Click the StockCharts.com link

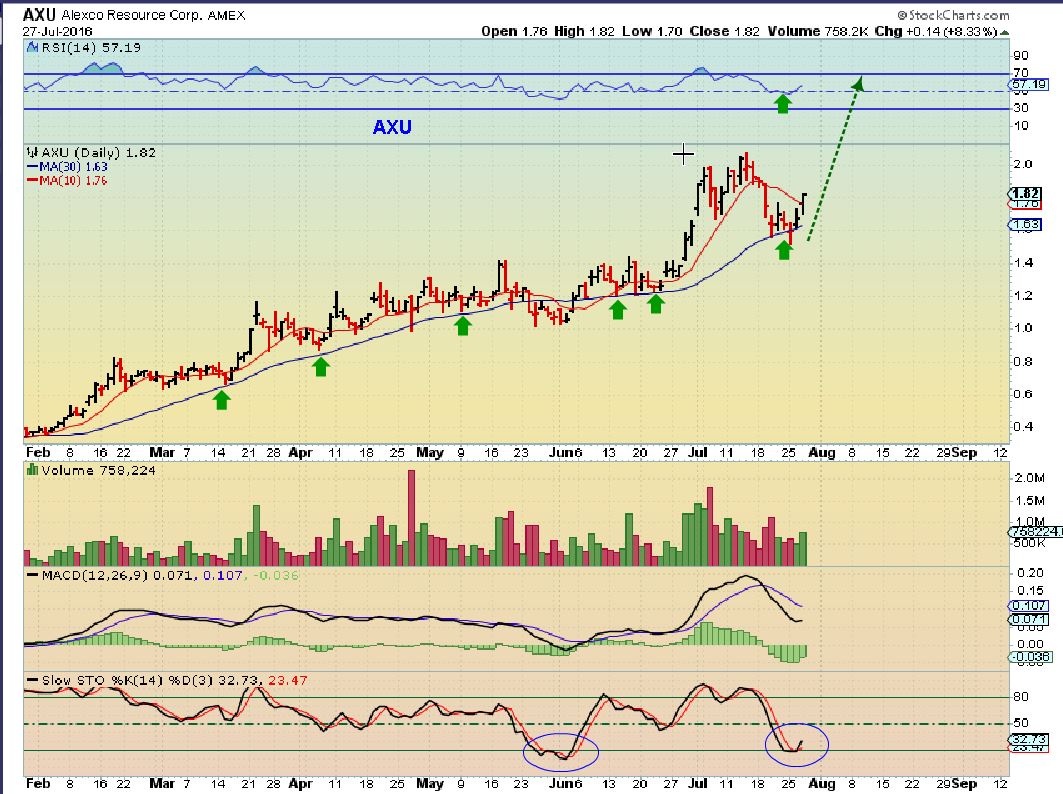[953, 14]
